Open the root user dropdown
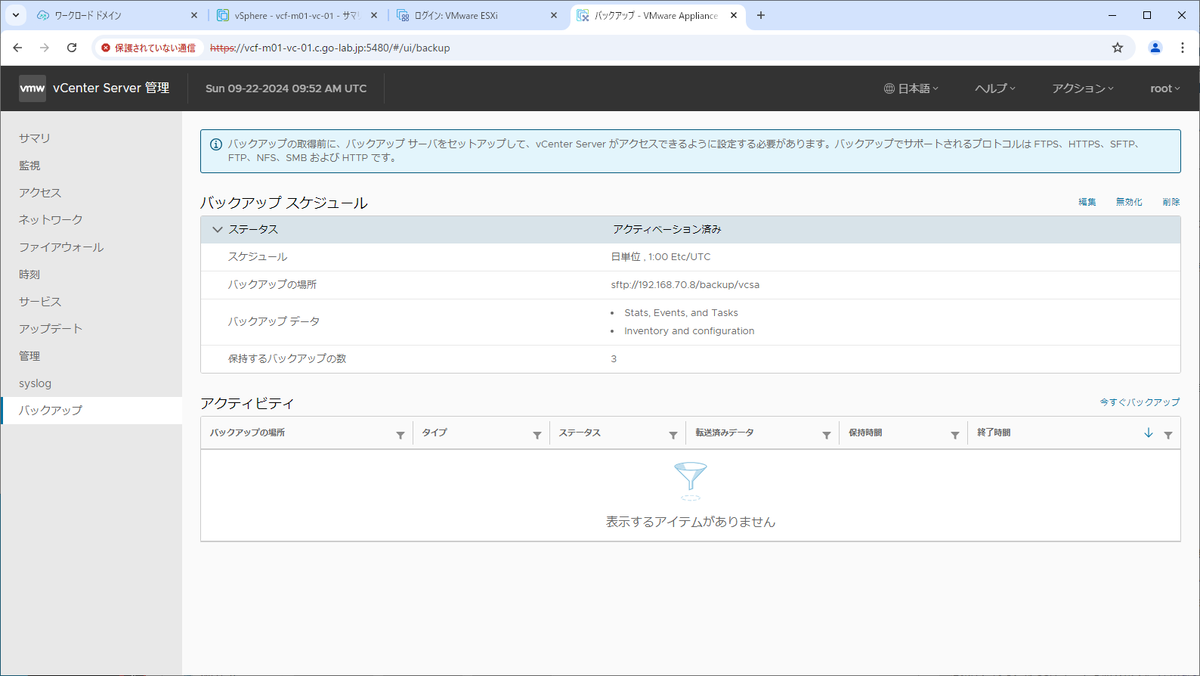1200x676 pixels. point(1165,88)
